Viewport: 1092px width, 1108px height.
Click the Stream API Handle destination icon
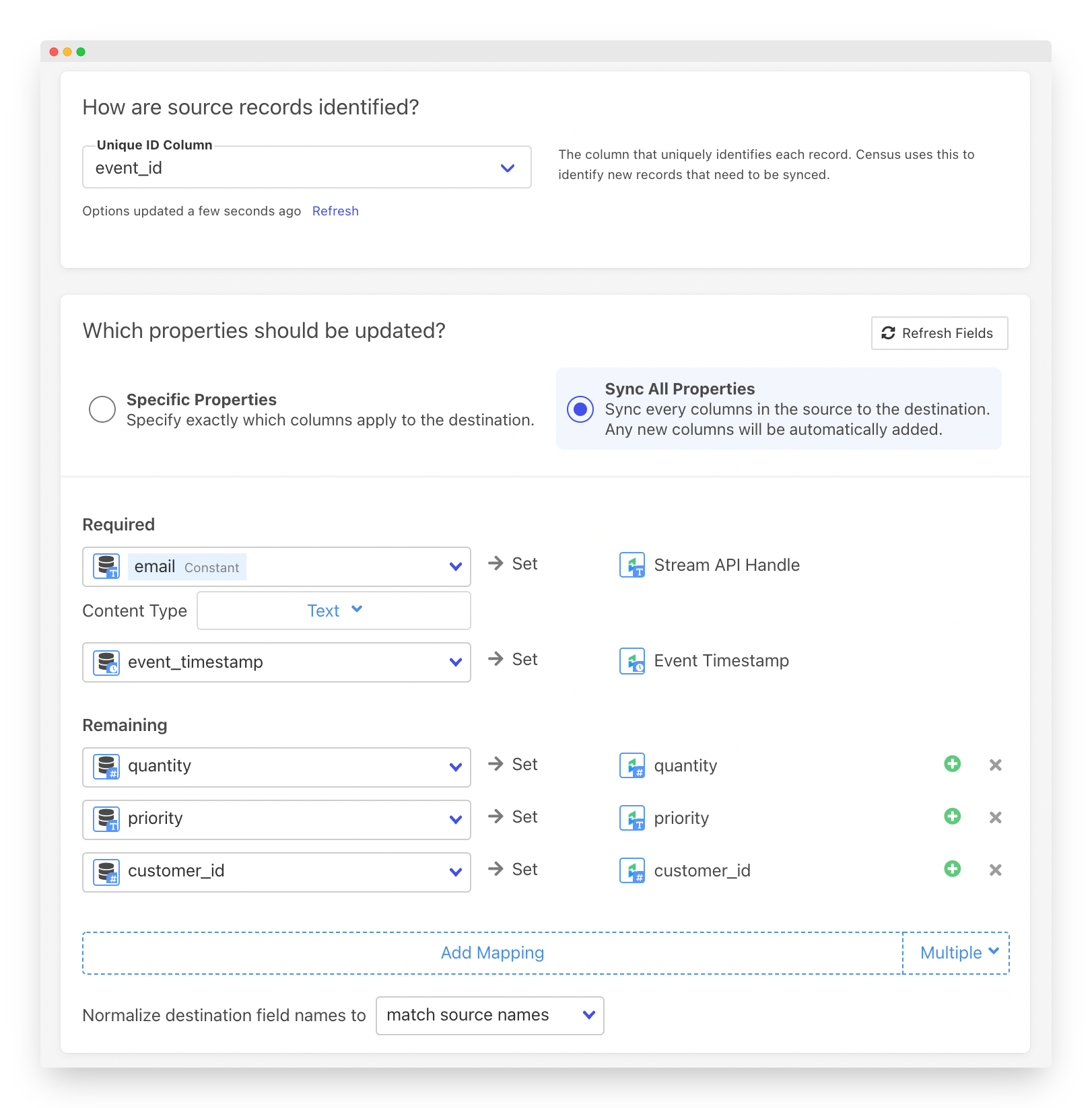pyautogui.click(x=632, y=565)
